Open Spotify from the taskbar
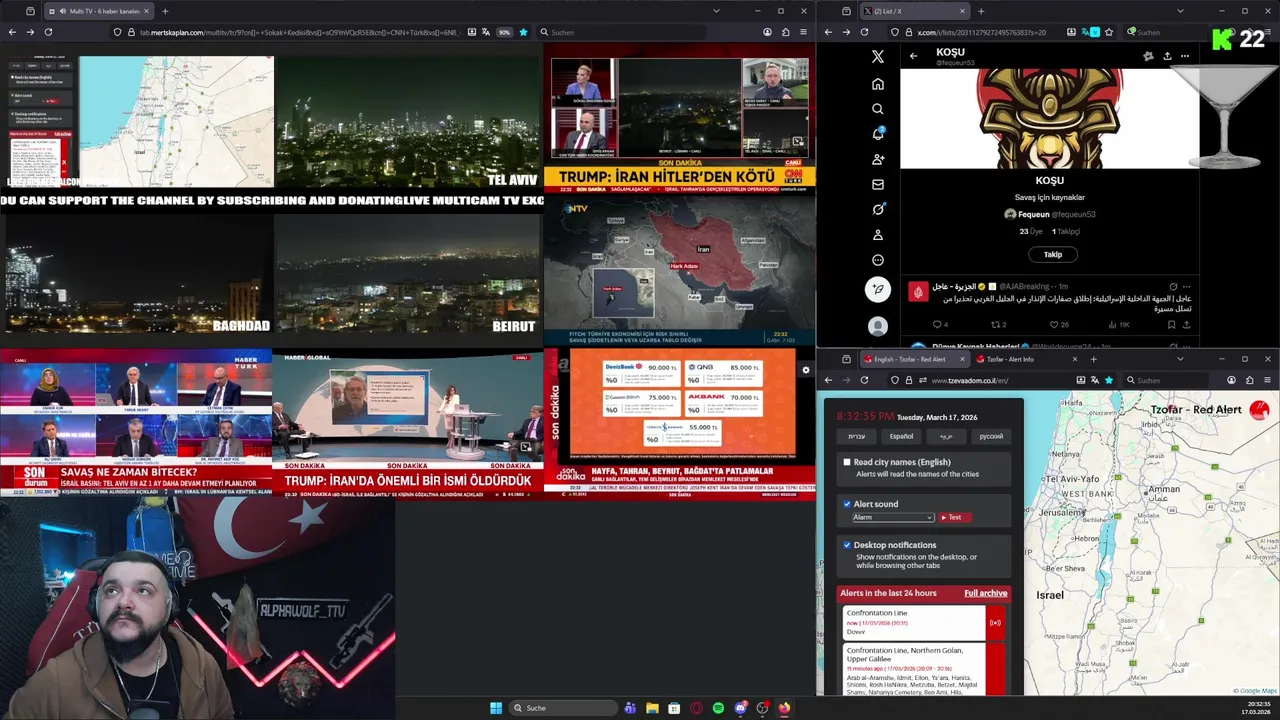The height and width of the screenshot is (720, 1280). coord(718,708)
